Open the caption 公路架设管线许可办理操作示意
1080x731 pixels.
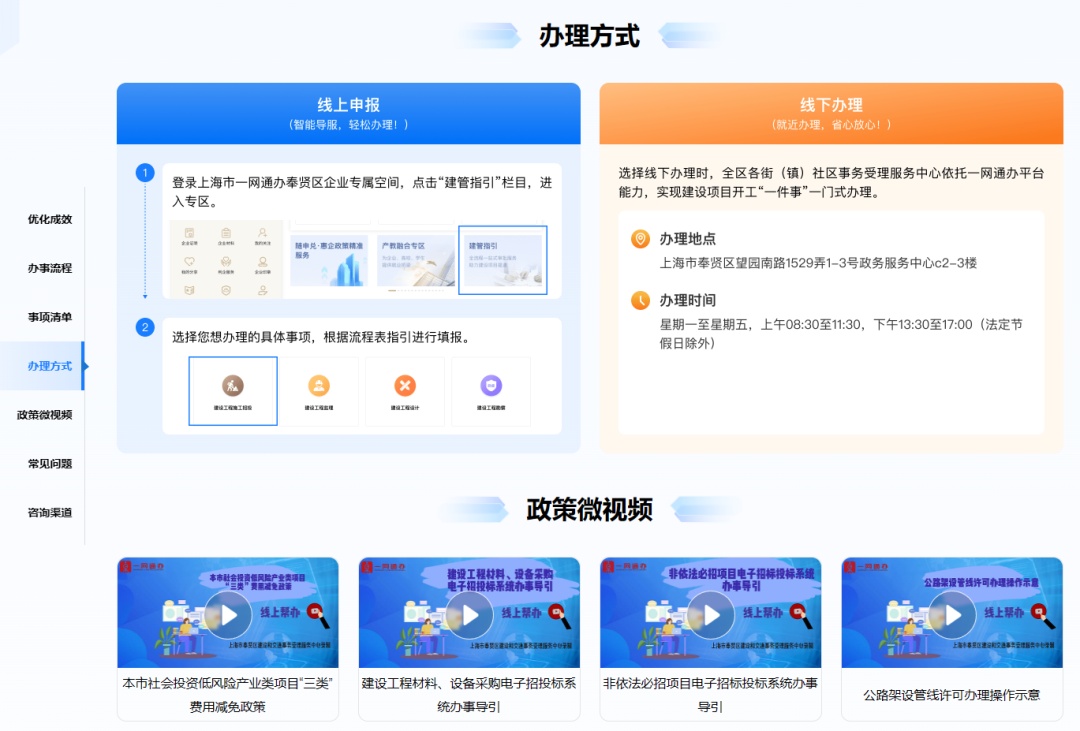(x=952, y=695)
